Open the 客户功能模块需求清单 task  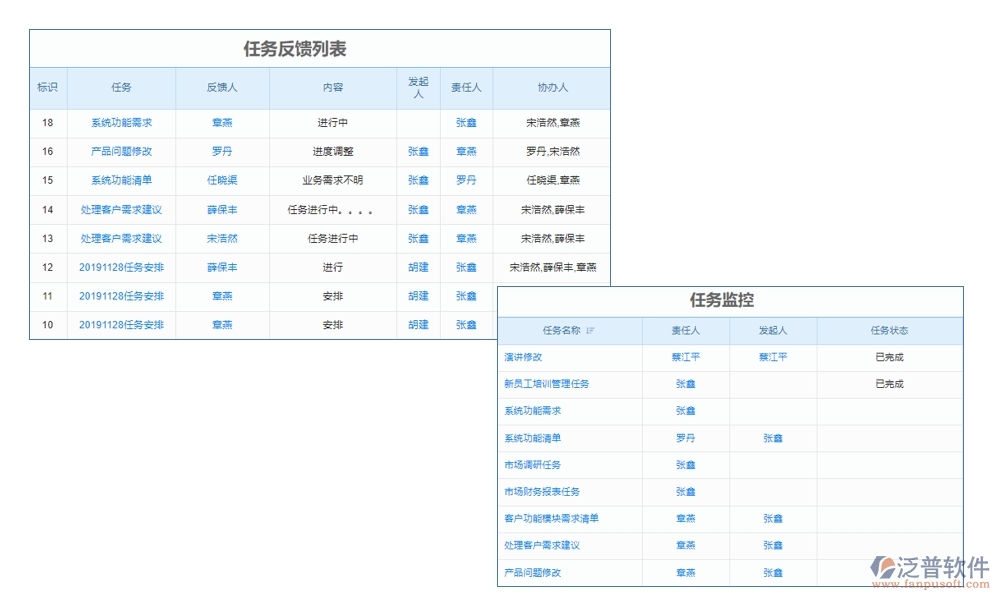click(550, 518)
